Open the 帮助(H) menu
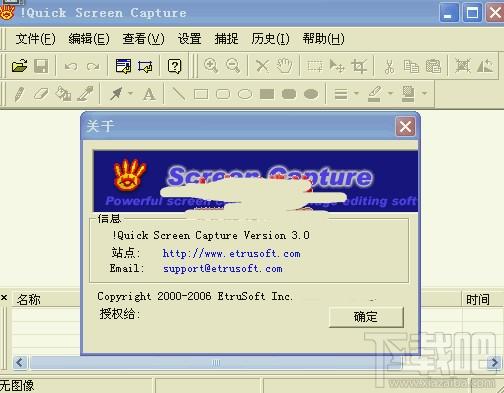The image size is (504, 393). click(x=323, y=39)
